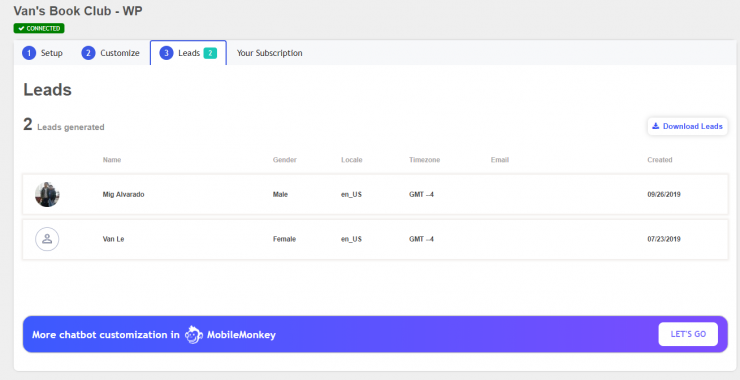Switch to the Customize tab
The image size is (740, 380).
click(110, 53)
